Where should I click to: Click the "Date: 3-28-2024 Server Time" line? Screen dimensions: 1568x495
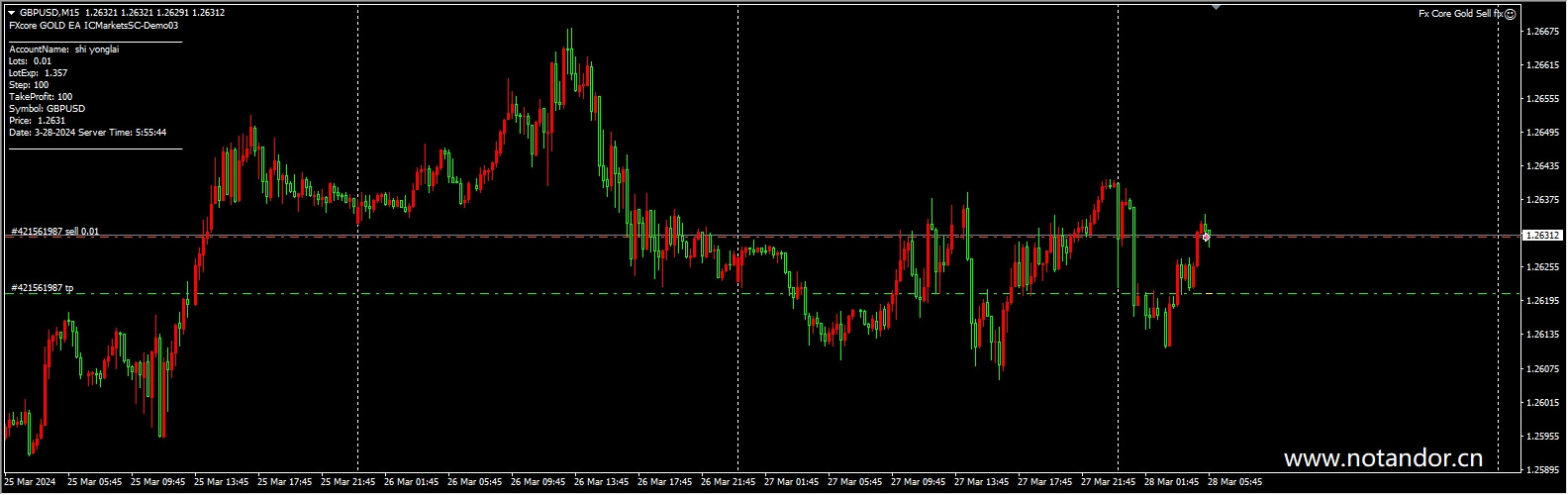[87, 133]
